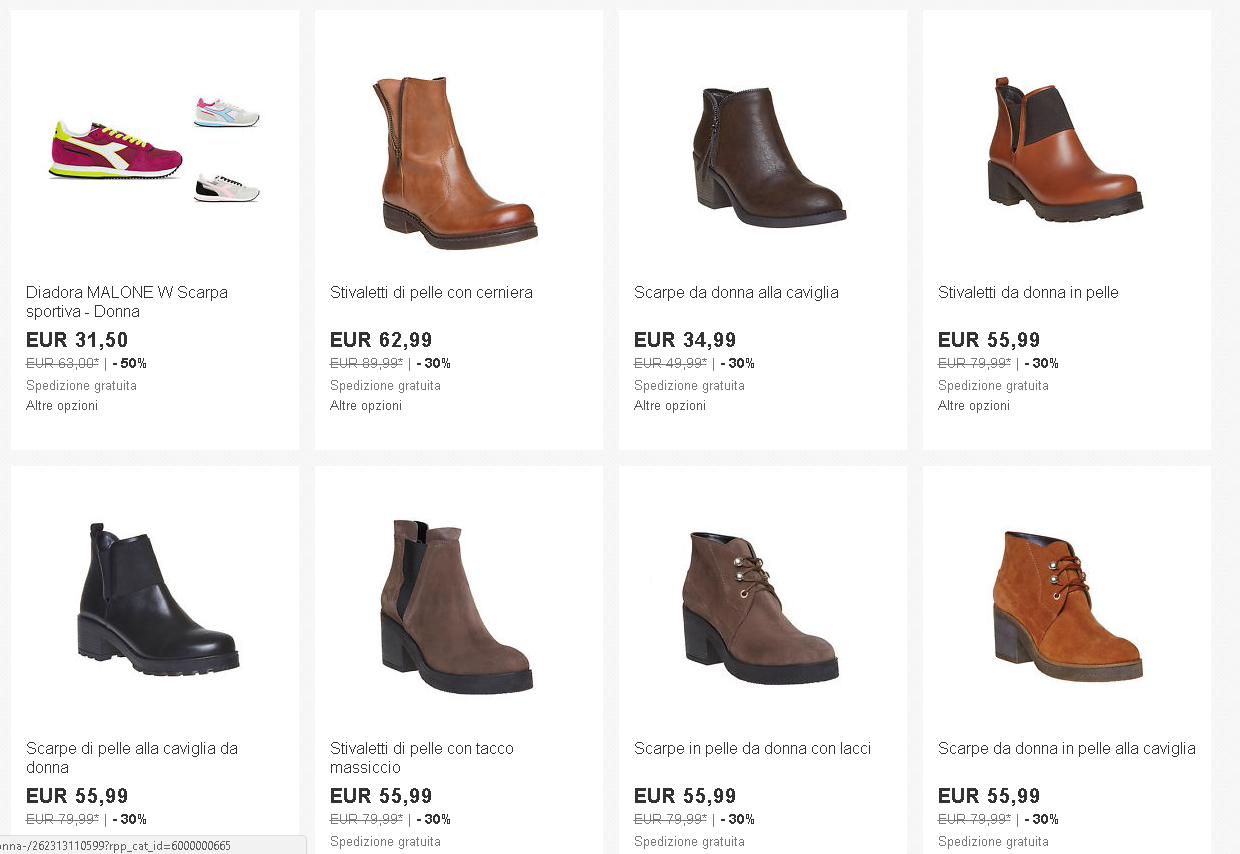Image resolution: width=1240 pixels, height=854 pixels.
Task: Open the cognac boot with elastic panel image
Action: (1064, 150)
